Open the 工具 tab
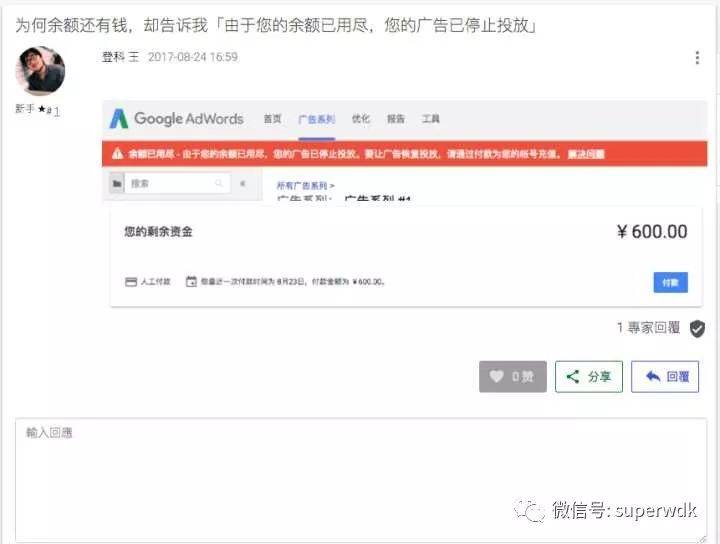The height and width of the screenshot is (544, 720). click(431, 119)
